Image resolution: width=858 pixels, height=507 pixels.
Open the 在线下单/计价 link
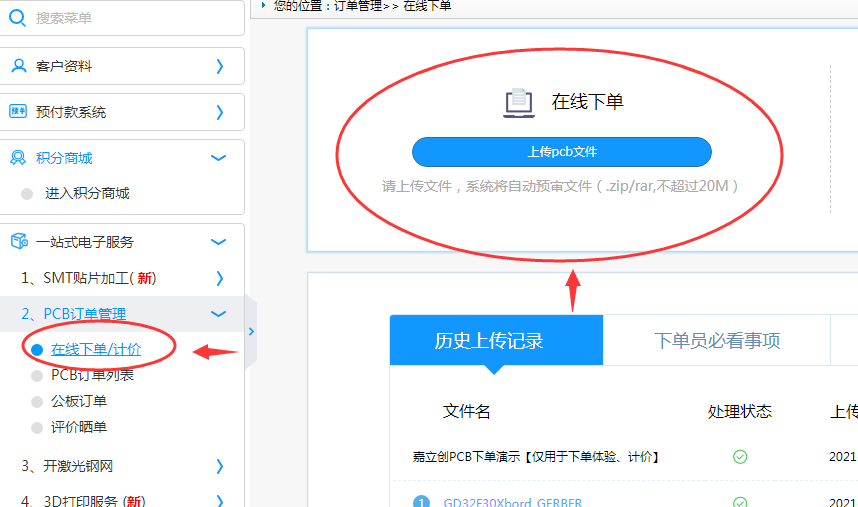pos(96,349)
